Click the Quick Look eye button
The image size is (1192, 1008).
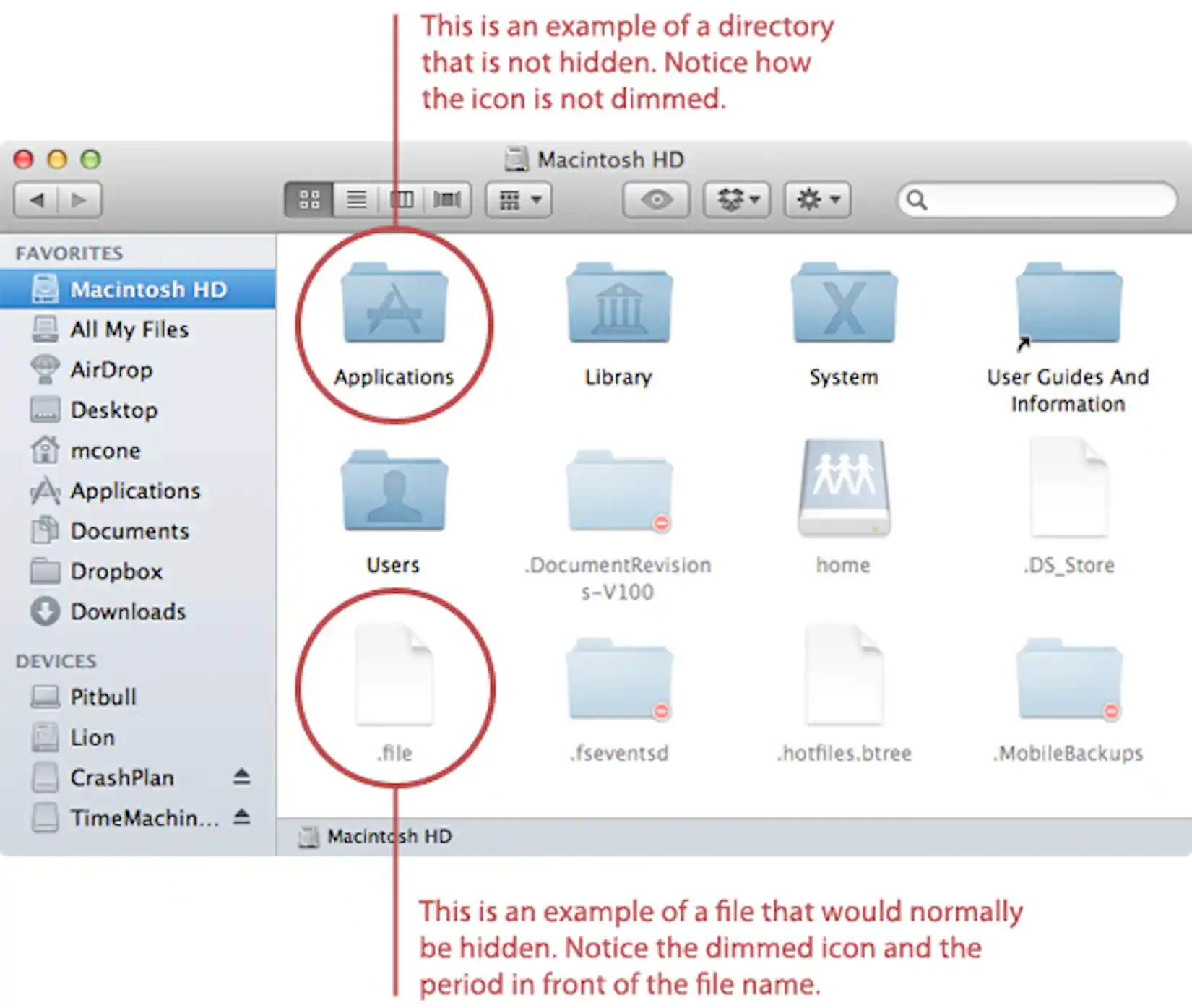[x=656, y=199]
